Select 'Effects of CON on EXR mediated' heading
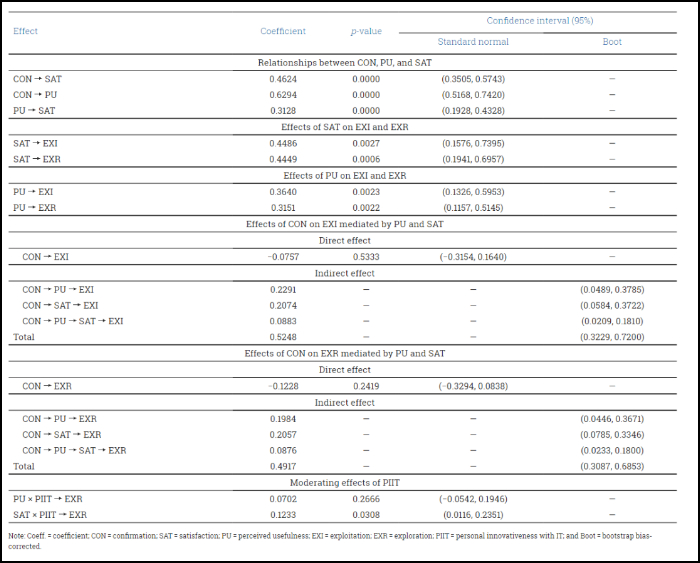This screenshot has height=563, width=700. [345, 354]
